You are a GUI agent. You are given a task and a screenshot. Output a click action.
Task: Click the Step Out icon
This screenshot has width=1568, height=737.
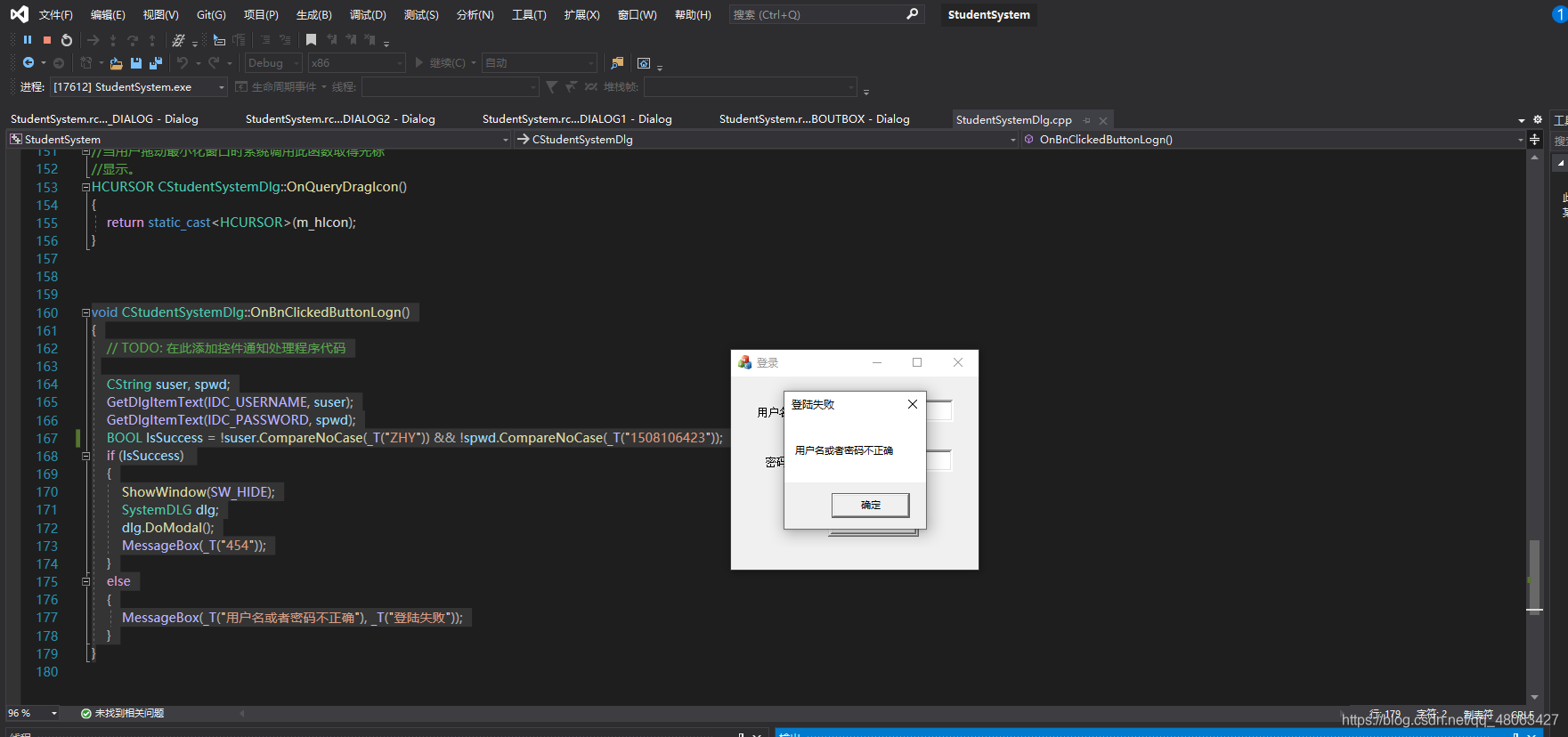click(x=152, y=40)
